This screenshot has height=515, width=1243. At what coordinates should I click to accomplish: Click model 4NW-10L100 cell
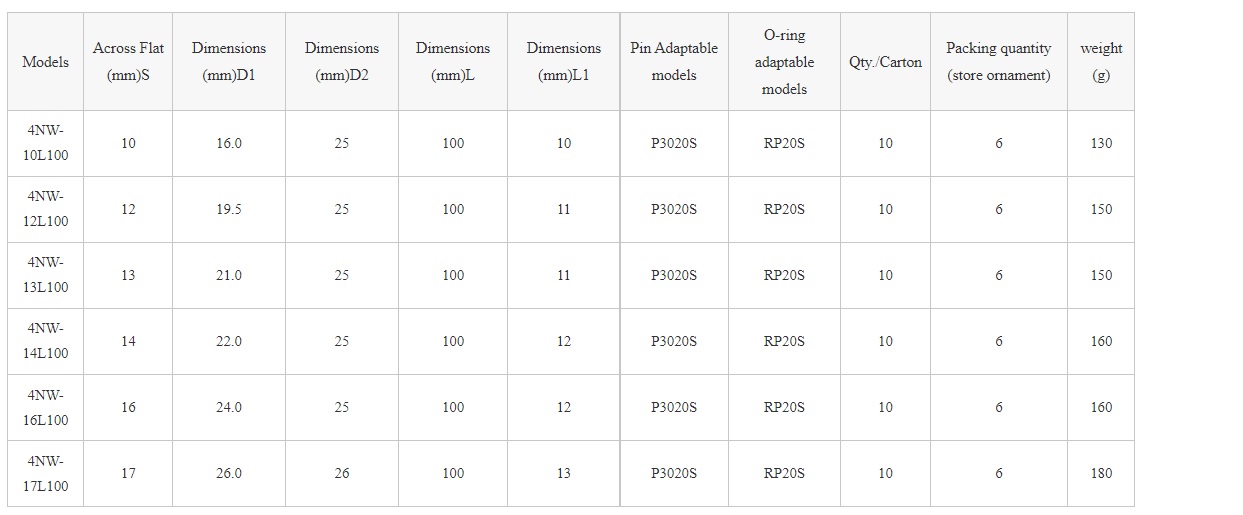click(45, 143)
